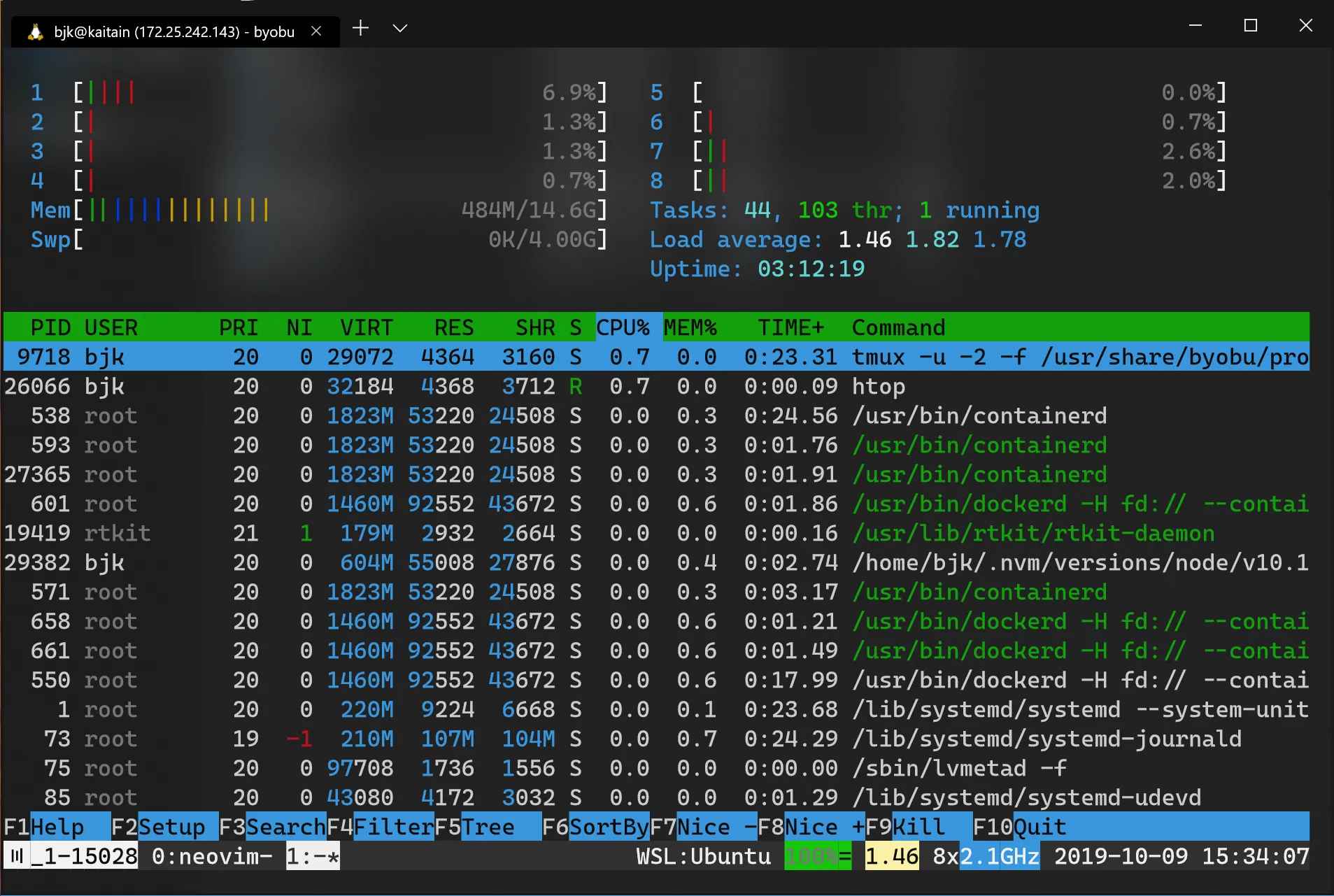Sort by the TIME+ column header
This screenshot has height=896, width=1334.
click(x=791, y=327)
